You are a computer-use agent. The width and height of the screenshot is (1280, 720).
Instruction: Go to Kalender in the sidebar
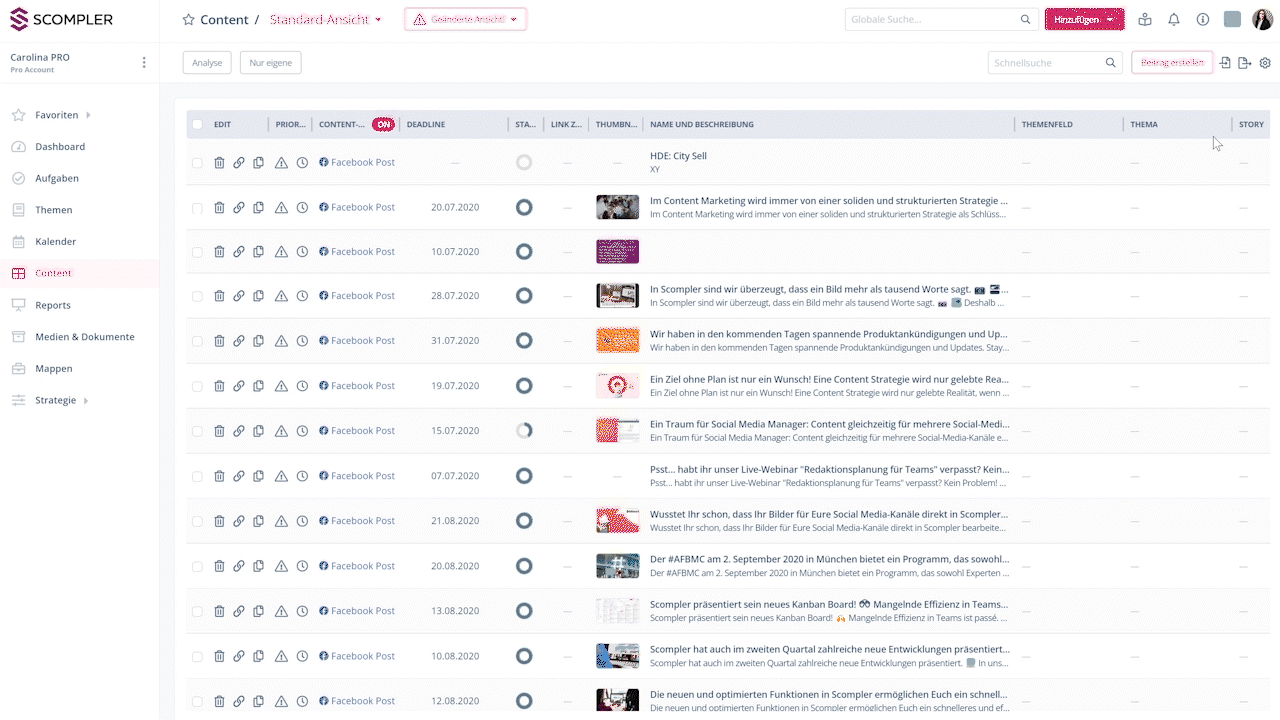[x=55, y=242]
